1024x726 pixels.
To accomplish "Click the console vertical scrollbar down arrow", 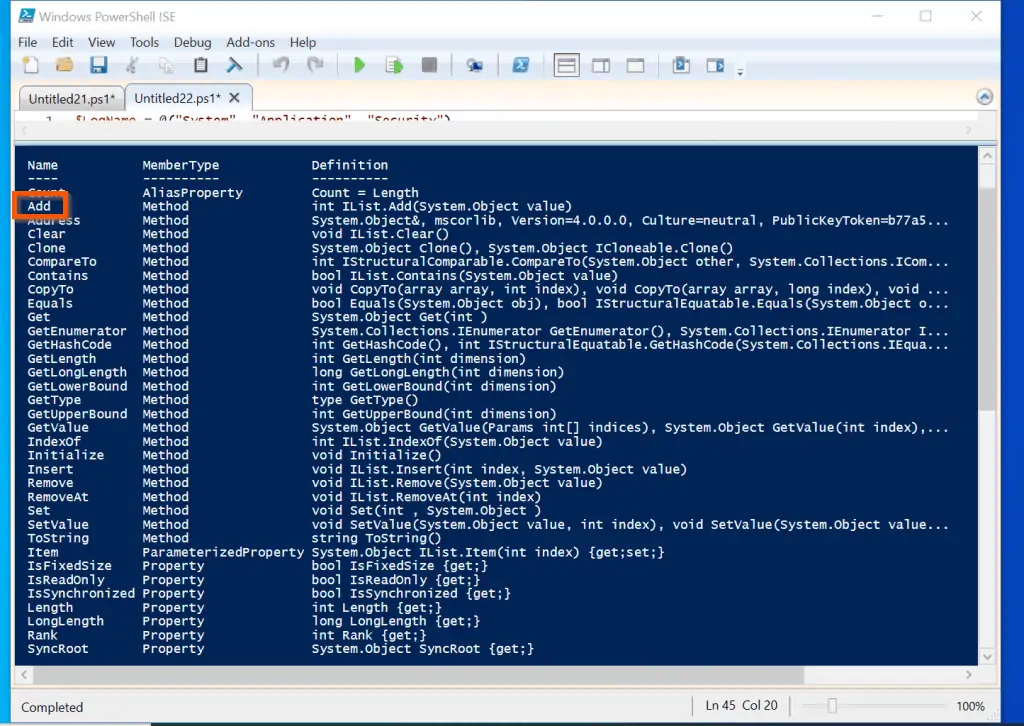I will click(x=987, y=657).
